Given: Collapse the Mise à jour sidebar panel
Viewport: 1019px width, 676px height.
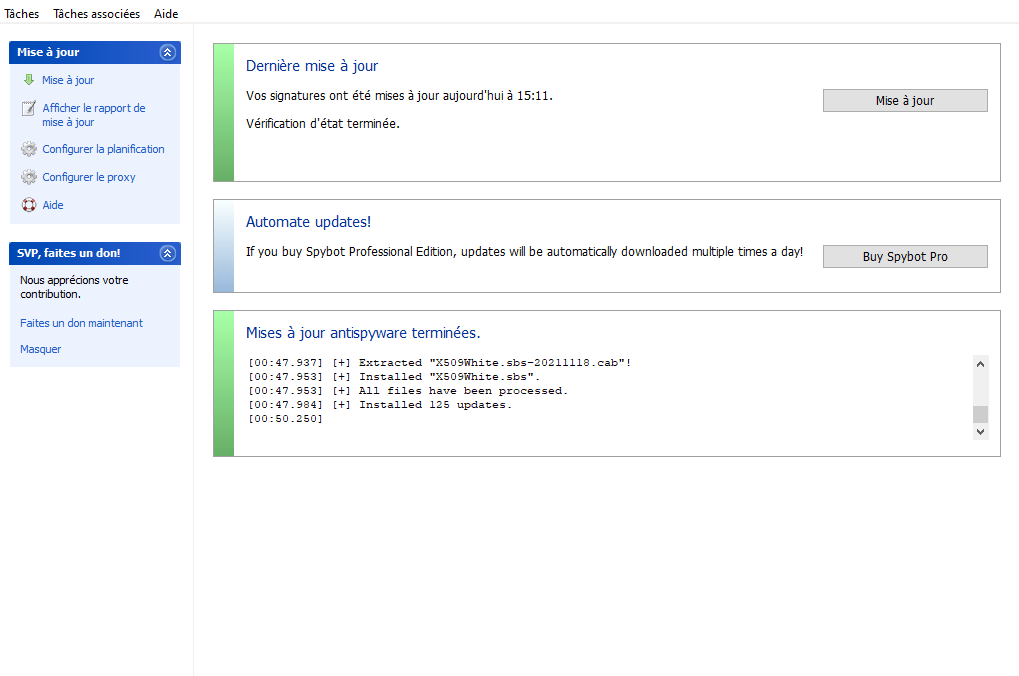Looking at the screenshot, I should click(x=168, y=53).
